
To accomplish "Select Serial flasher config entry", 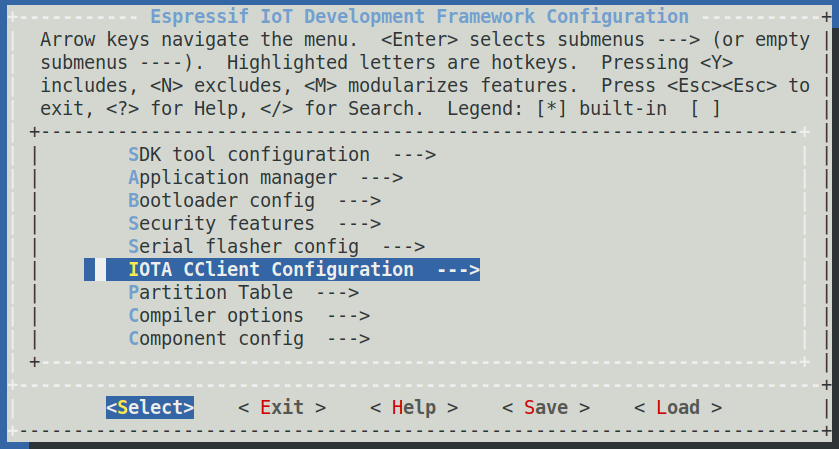I will (x=277, y=247).
